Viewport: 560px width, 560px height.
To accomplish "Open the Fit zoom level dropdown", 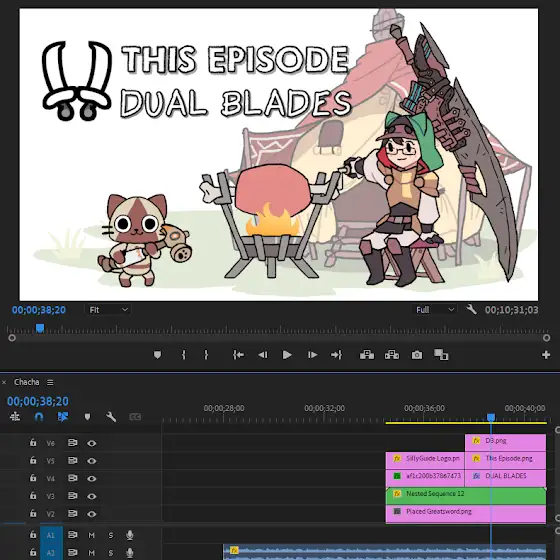I will pos(108,310).
